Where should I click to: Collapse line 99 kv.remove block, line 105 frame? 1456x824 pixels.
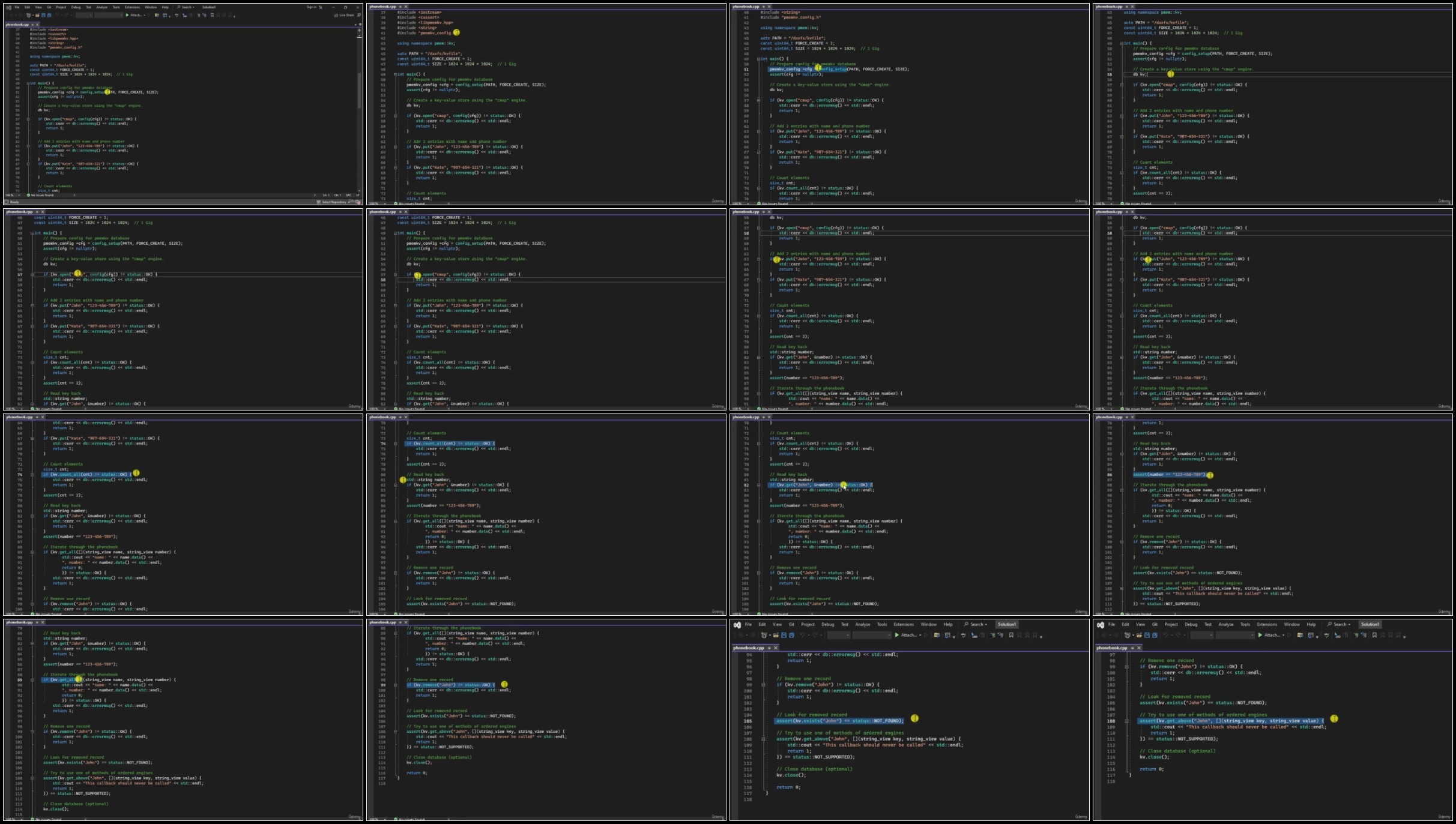click(763, 684)
